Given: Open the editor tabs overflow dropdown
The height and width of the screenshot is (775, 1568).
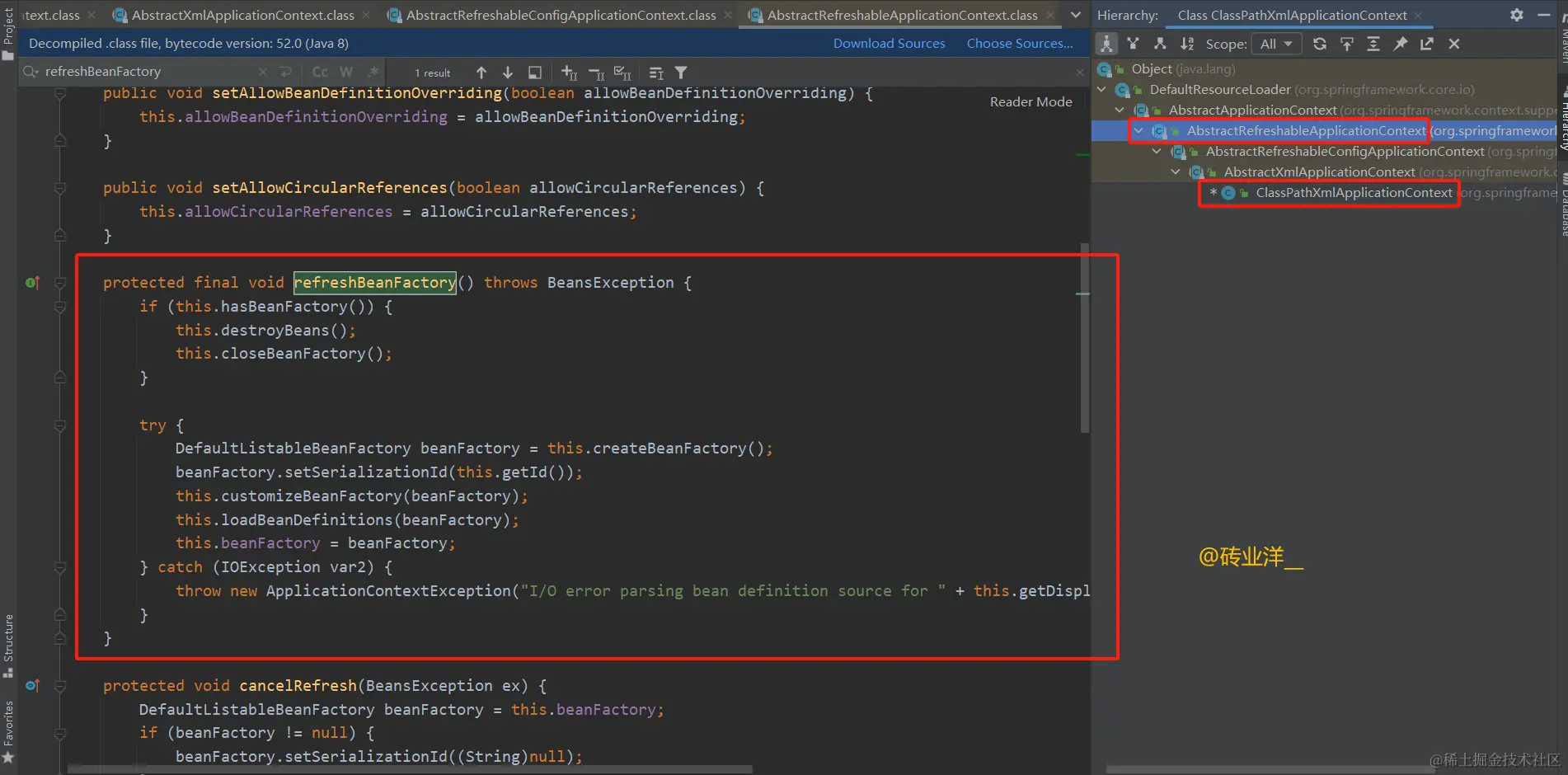Looking at the screenshot, I should pyautogui.click(x=1076, y=15).
